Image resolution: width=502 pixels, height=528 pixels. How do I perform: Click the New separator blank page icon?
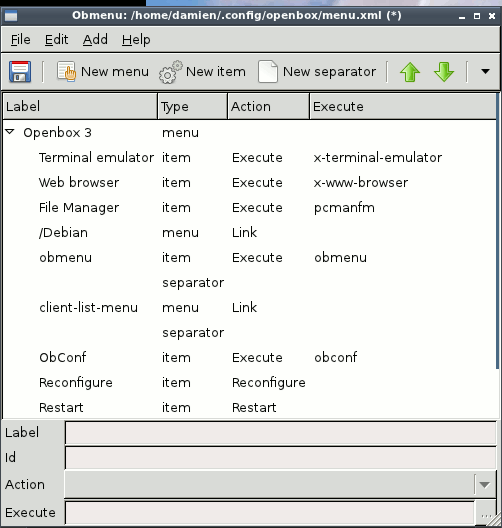(x=268, y=71)
